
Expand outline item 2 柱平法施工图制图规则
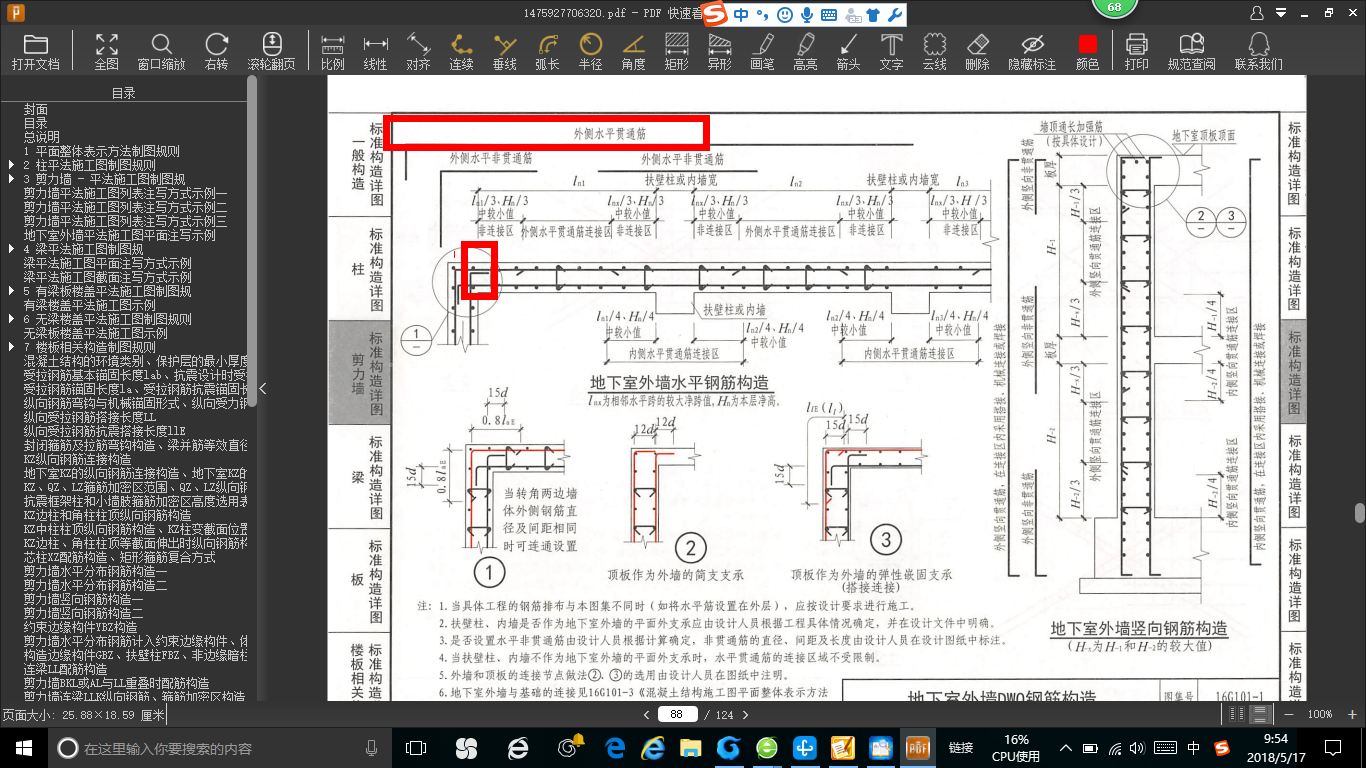[12, 165]
